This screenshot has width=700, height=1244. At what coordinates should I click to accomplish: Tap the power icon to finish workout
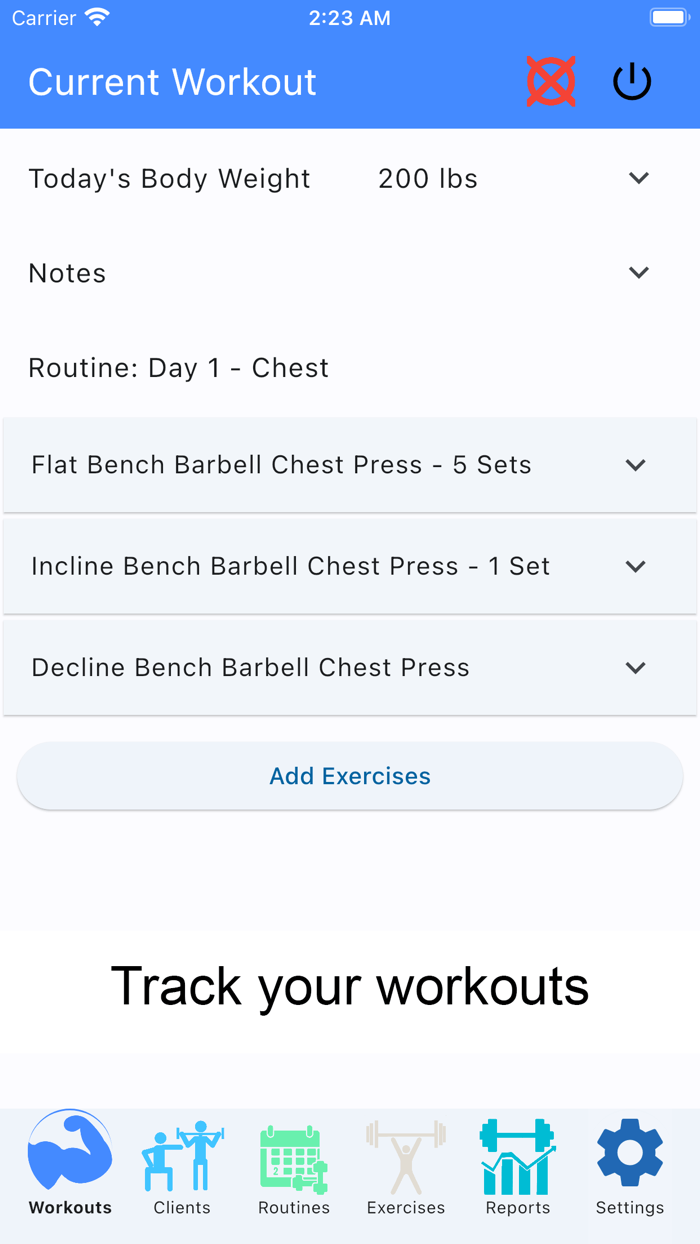click(631, 82)
